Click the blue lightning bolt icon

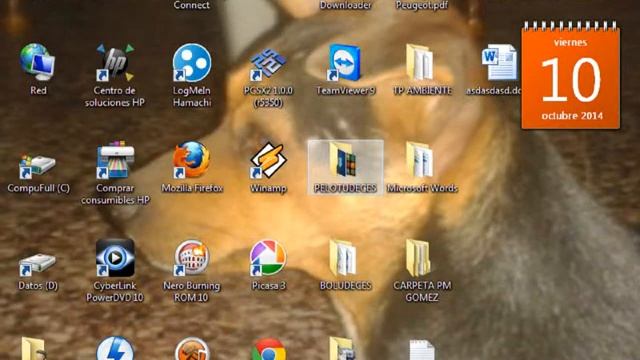[115, 348]
